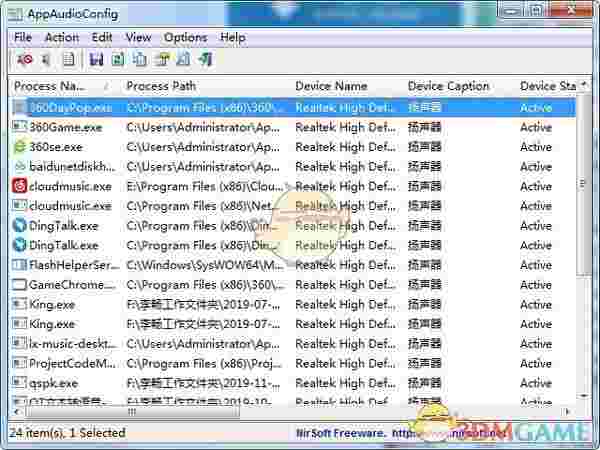This screenshot has width=600, height=450.
Task: Click the Copy selected items toolbar icon
Action: click(140, 59)
